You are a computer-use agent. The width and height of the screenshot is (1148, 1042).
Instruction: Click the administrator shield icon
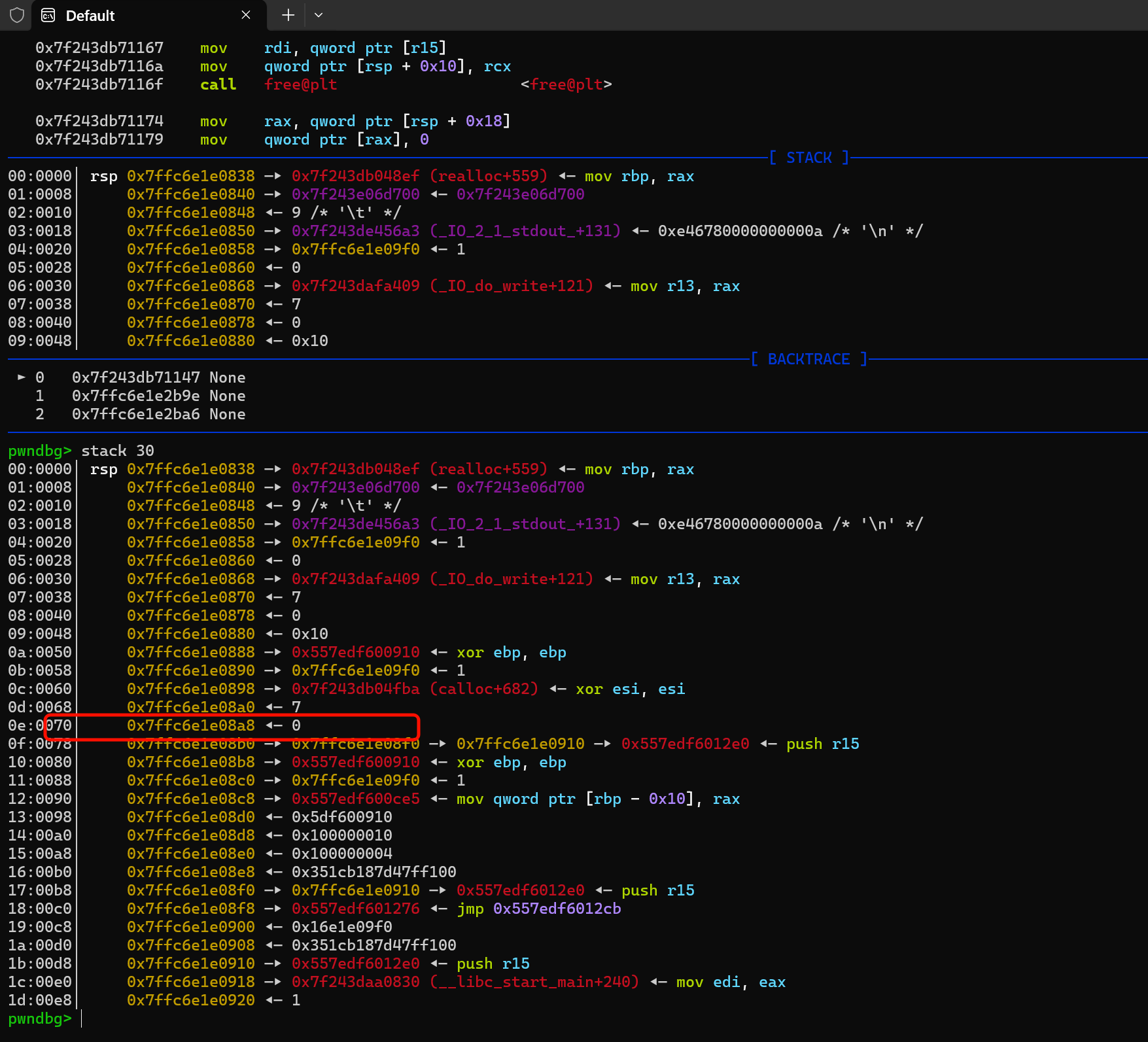tap(17, 15)
